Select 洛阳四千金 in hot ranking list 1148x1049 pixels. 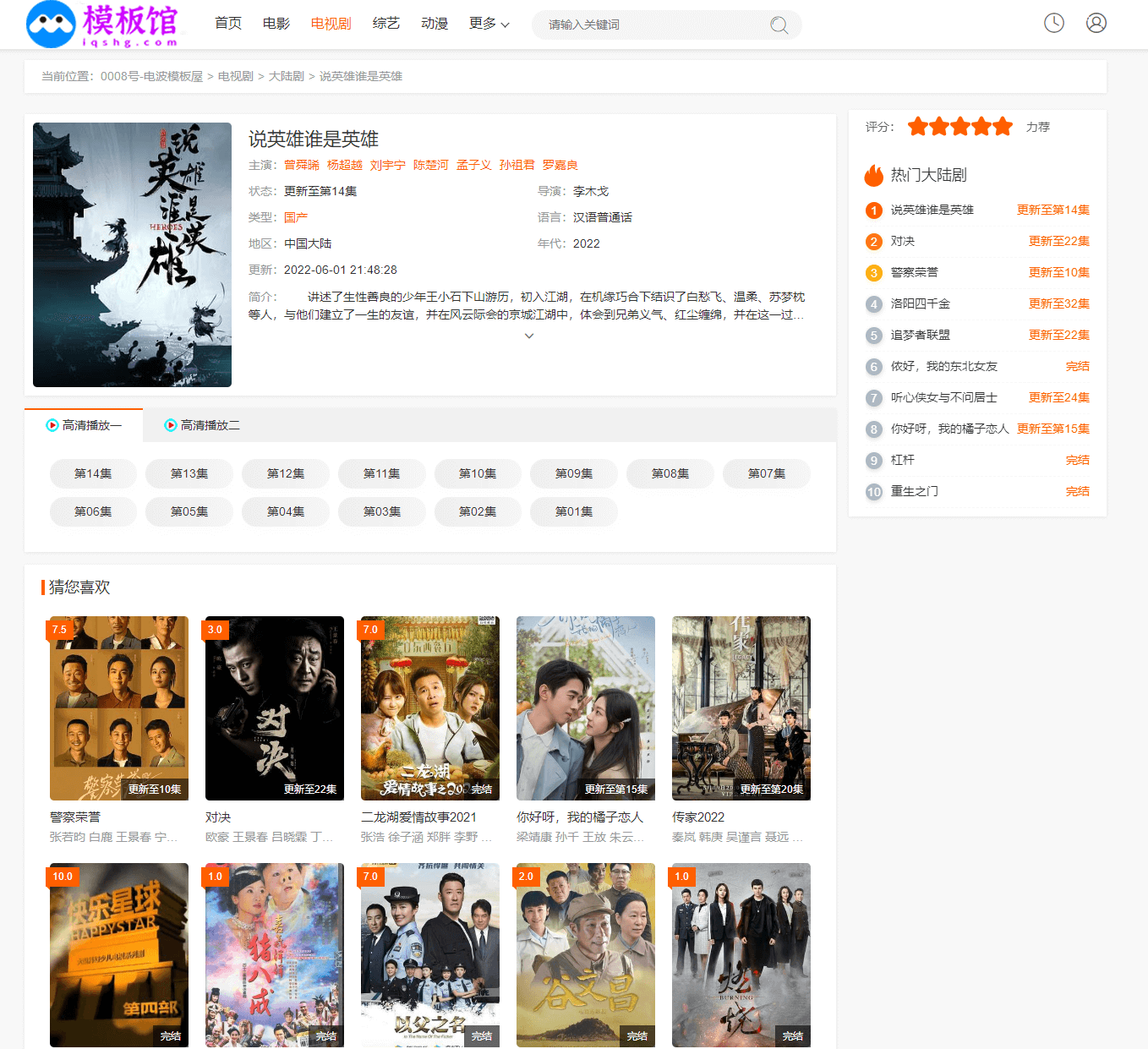click(920, 303)
